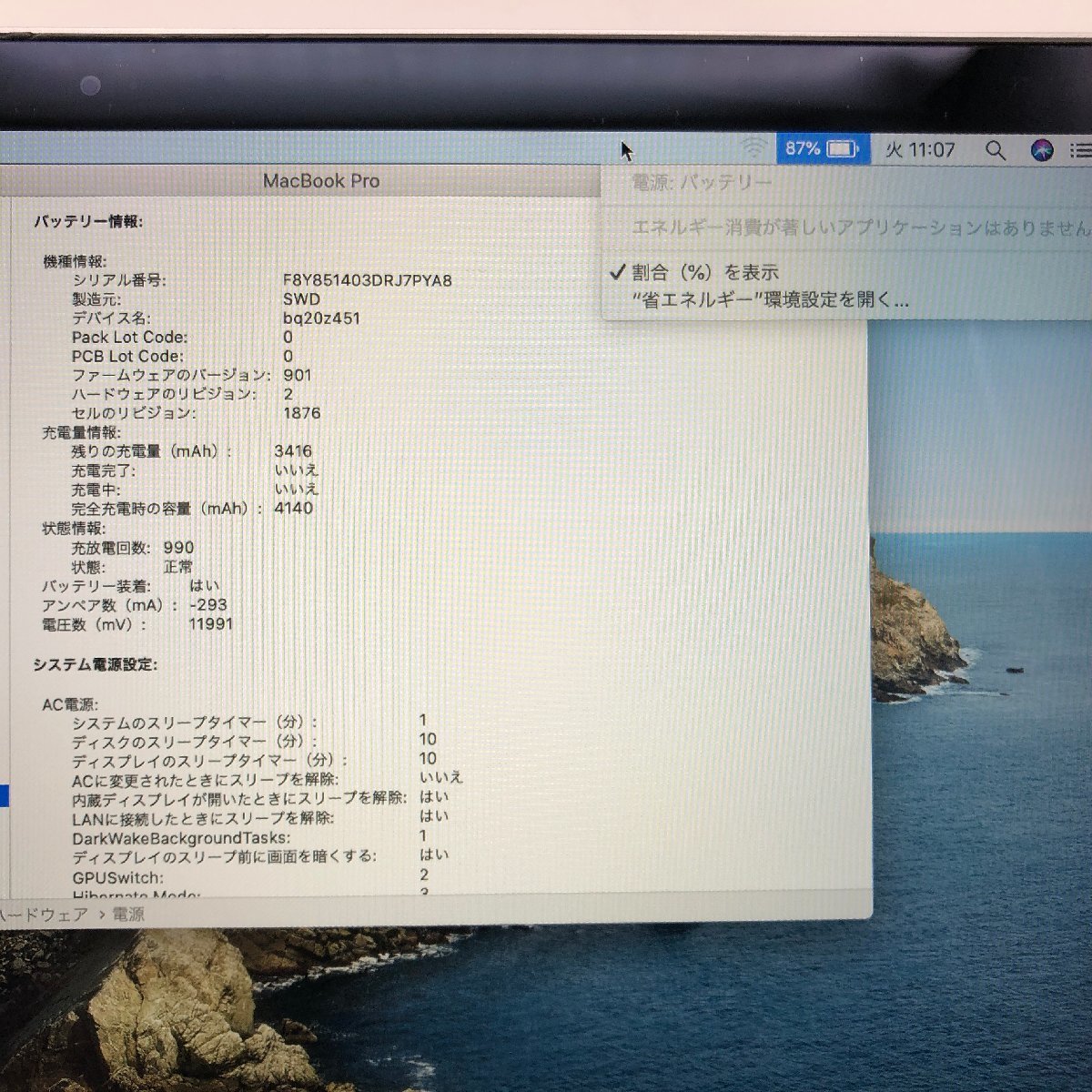Click the DarkWakeBackgroundTasks label
The width and height of the screenshot is (1092, 1092).
182,838
